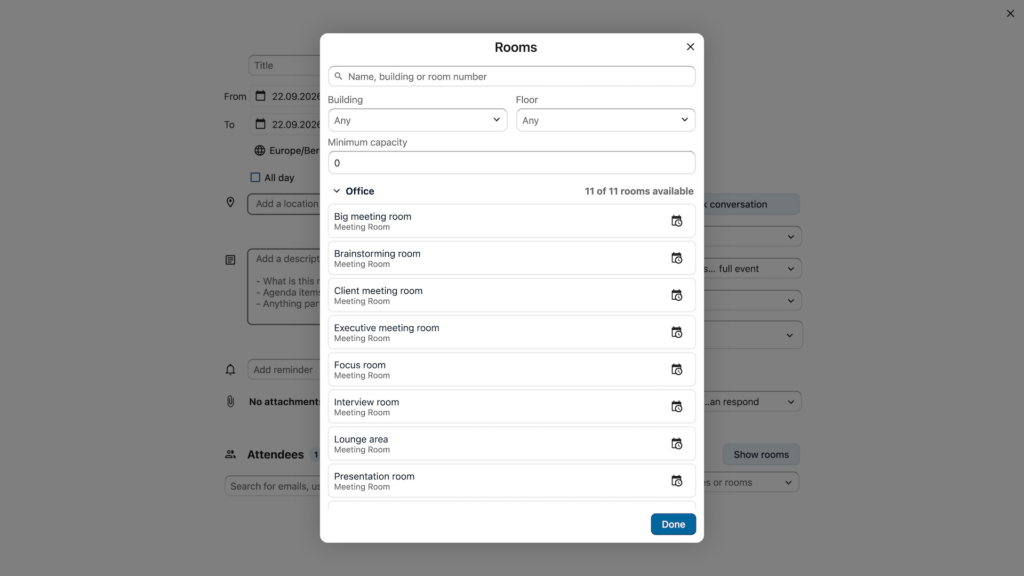This screenshot has width=1024, height=576.
Task: Open the Building dropdown
Action: point(417,120)
